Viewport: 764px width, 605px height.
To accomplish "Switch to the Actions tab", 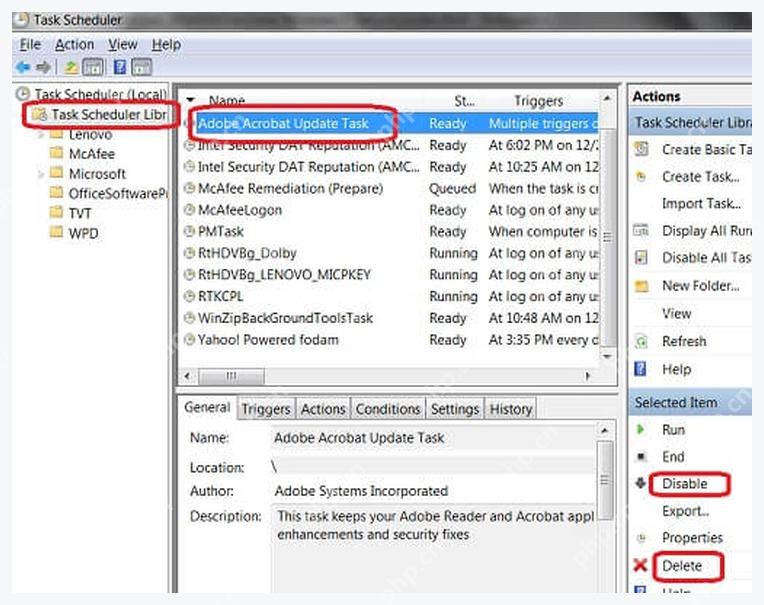I will [x=323, y=409].
